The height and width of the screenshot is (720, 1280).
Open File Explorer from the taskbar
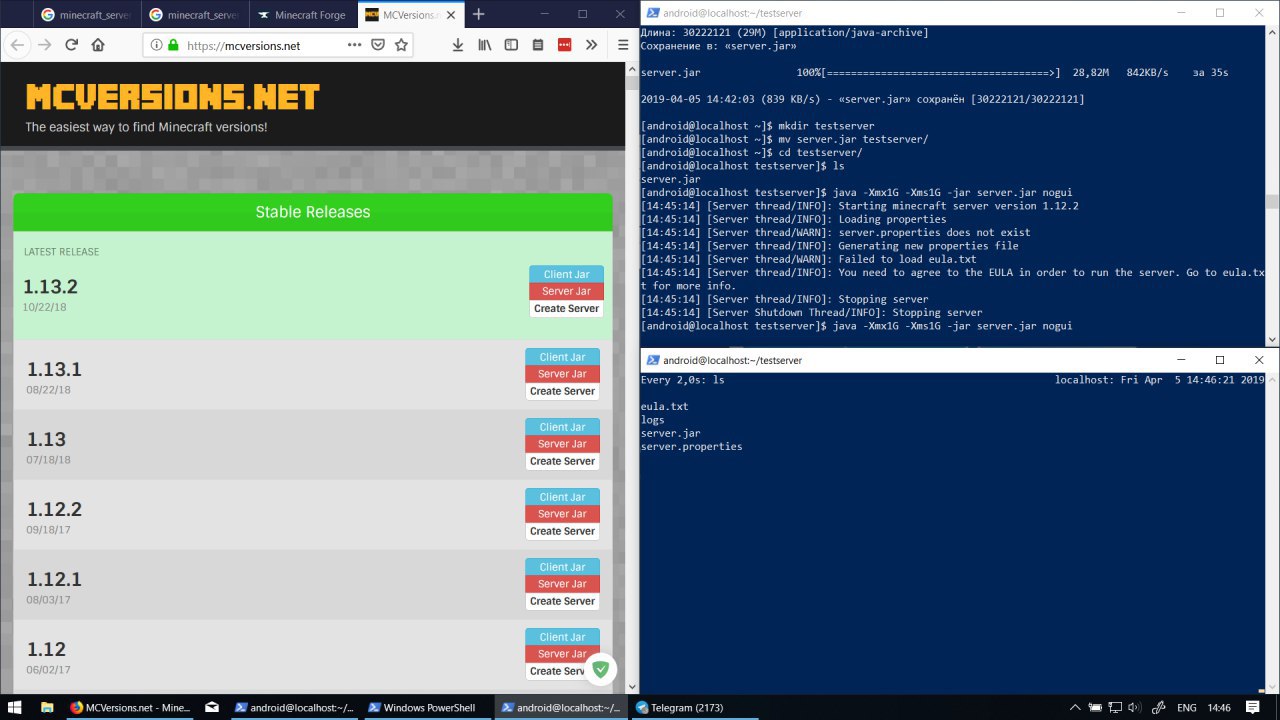pyautogui.click(x=46, y=707)
